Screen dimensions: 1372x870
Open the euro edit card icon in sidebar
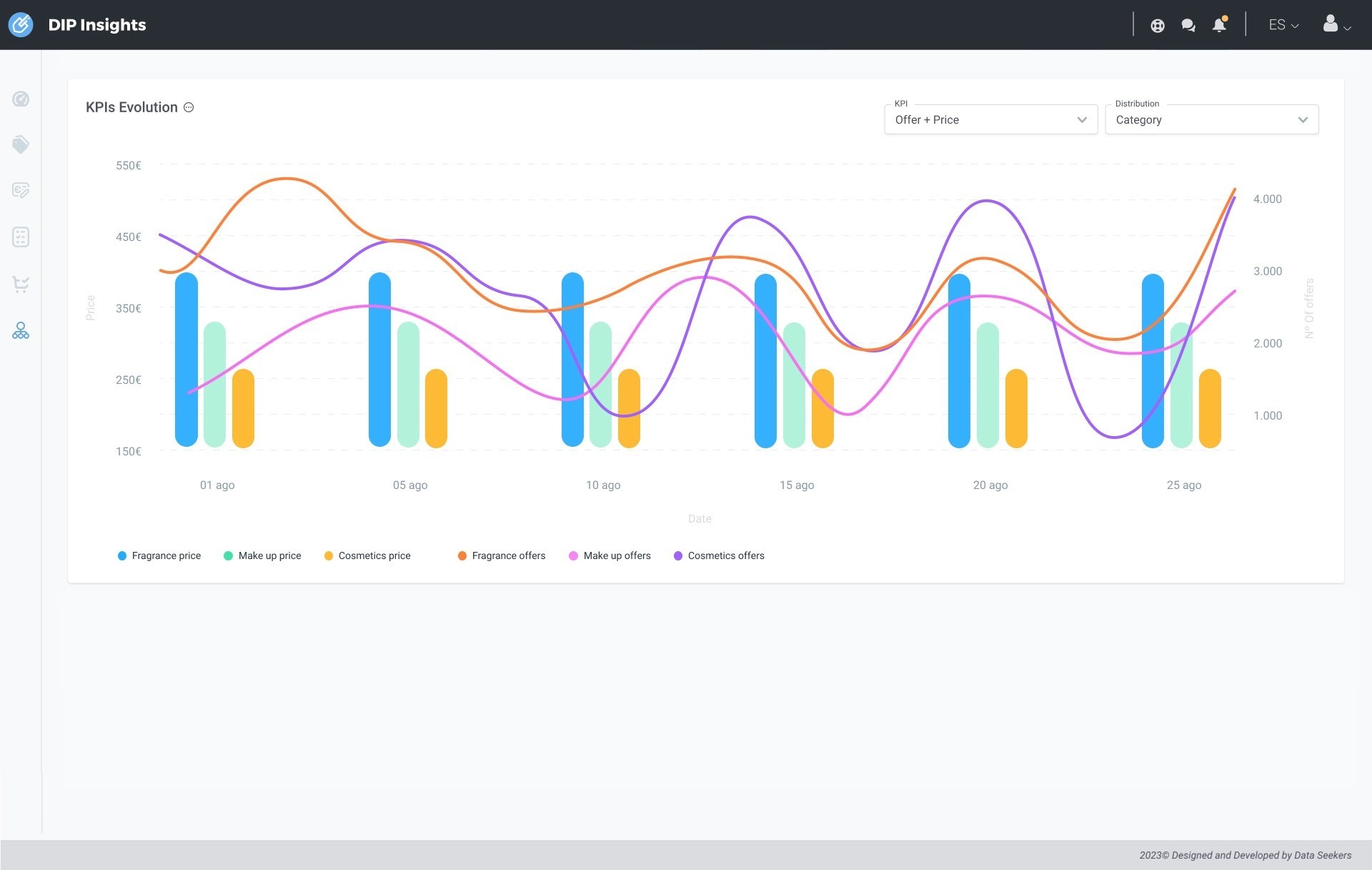(21, 190)
